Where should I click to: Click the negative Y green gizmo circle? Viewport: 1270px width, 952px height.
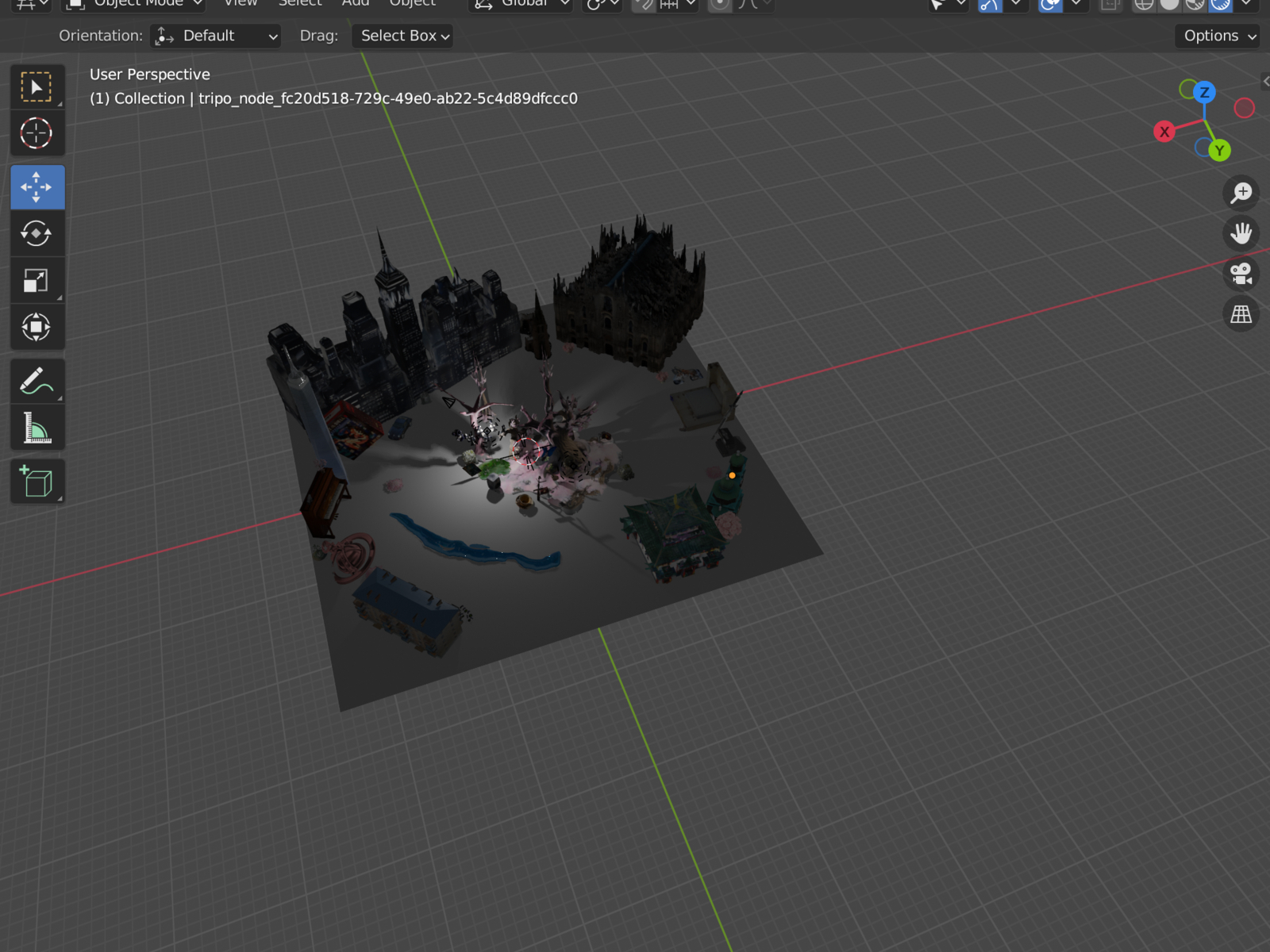coord(1187,89)
